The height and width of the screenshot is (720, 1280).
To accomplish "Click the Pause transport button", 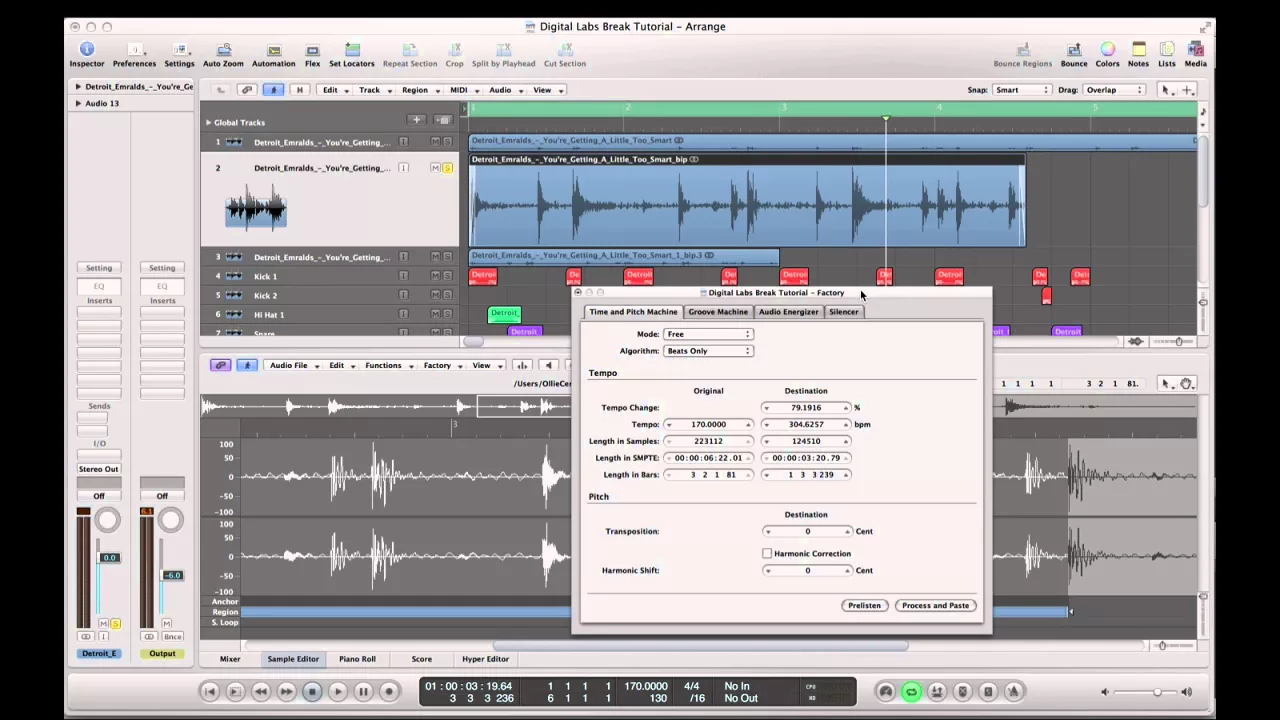I will pyautogui.click(x=363, y=691).
